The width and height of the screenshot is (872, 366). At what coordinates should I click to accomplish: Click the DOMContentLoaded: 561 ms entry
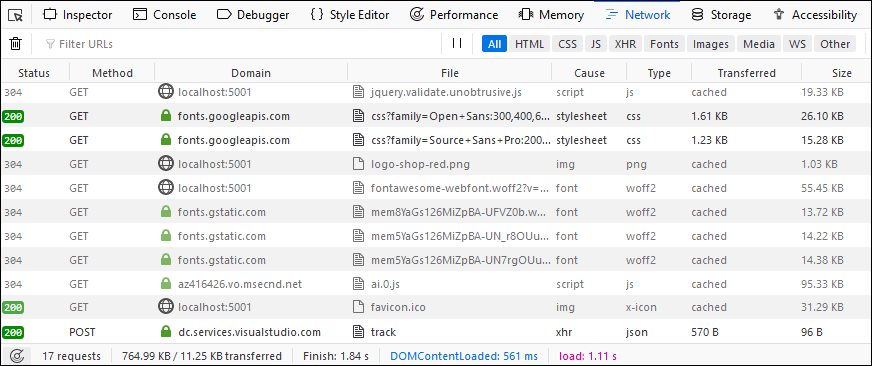click(464, 356)
